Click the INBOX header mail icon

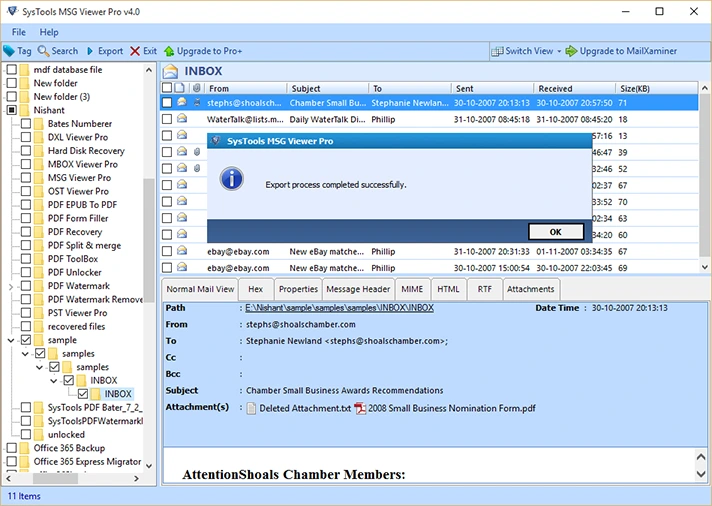[171, 71]
